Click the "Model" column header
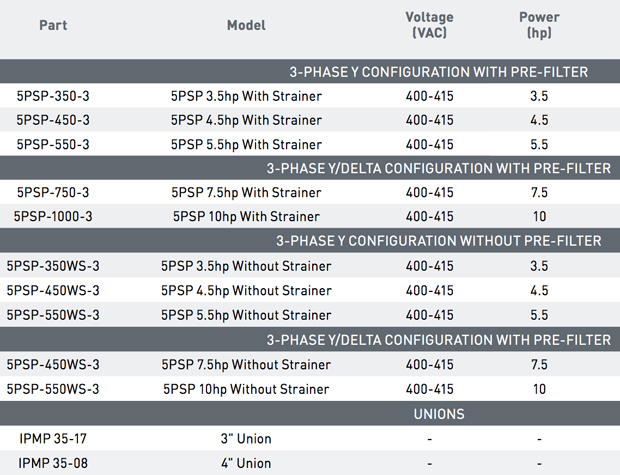 (246, 25)
